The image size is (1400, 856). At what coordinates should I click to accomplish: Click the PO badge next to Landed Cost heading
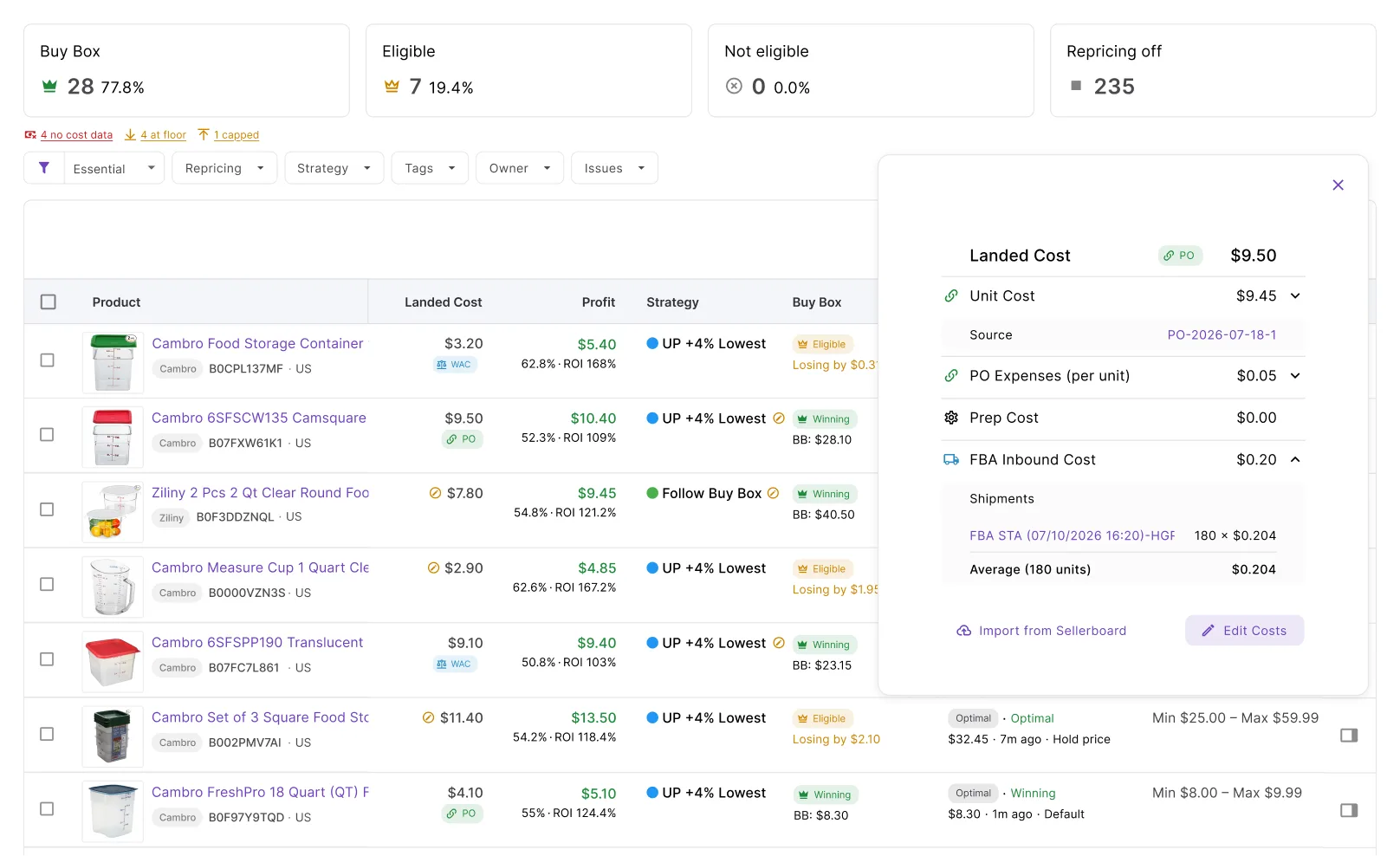pos(1180,256)
